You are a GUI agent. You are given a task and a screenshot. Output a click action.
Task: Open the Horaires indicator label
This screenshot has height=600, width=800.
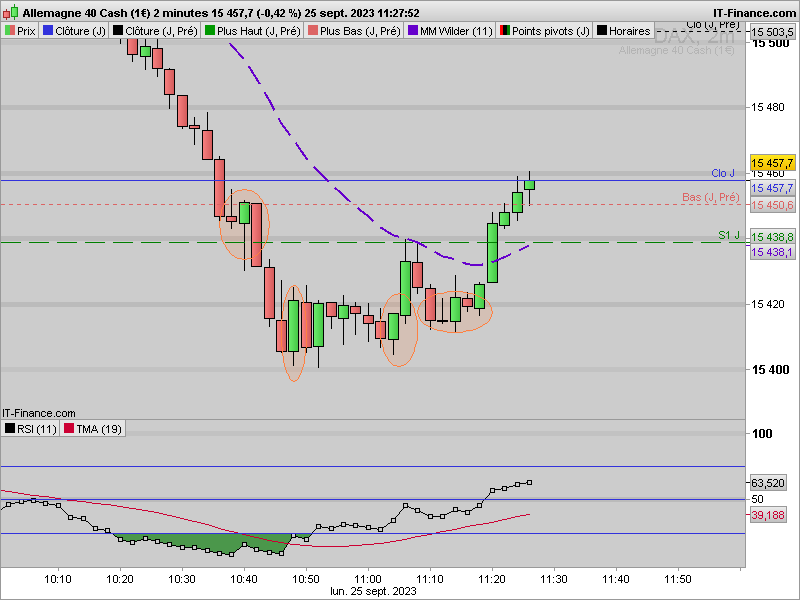click(x=623, y=31)
